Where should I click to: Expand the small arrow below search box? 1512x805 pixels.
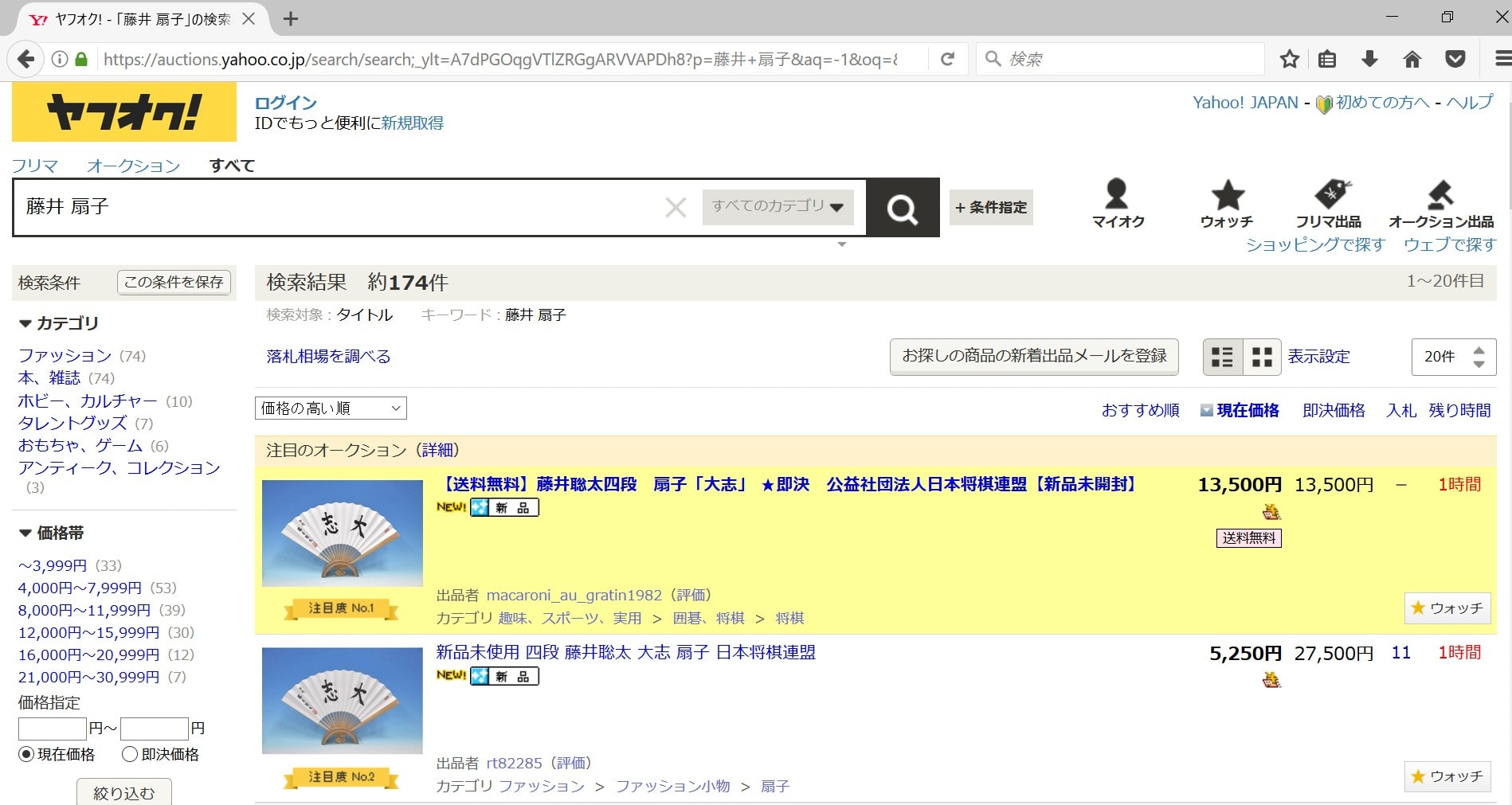coord(842,244)
